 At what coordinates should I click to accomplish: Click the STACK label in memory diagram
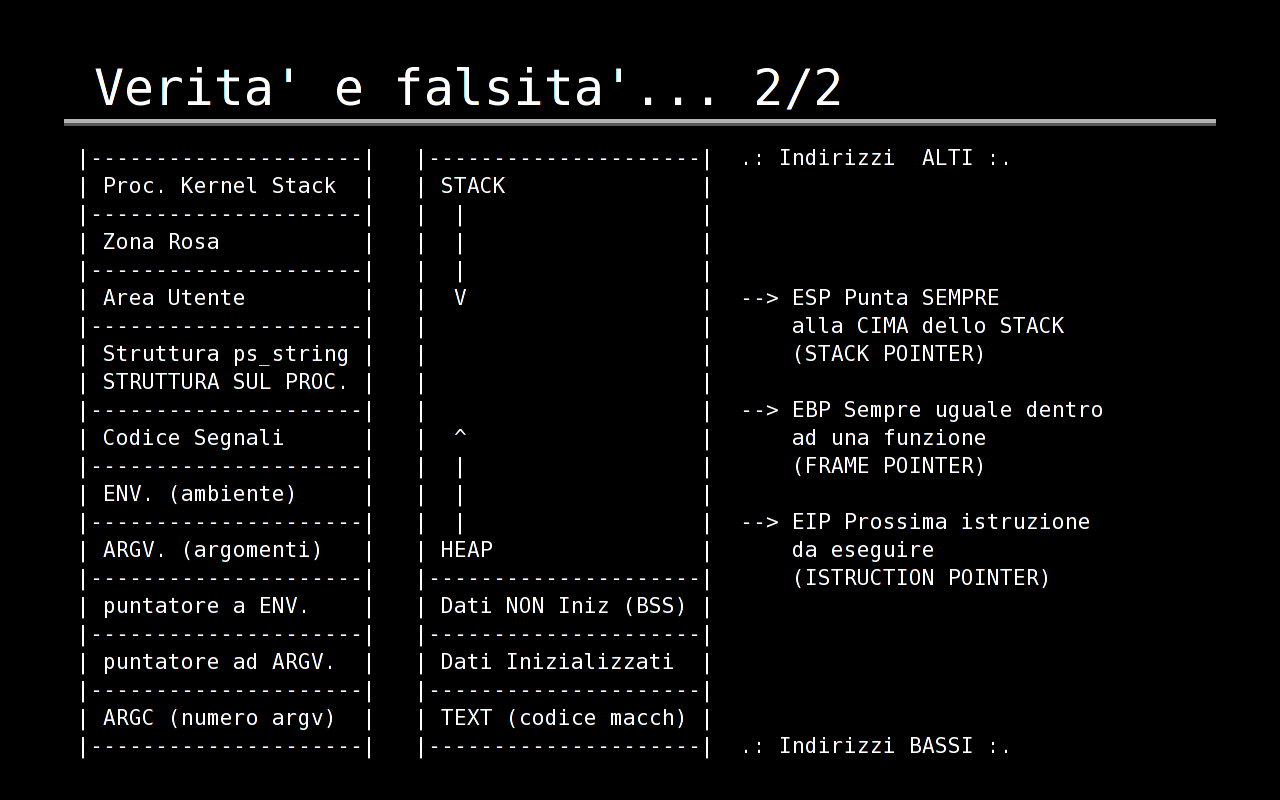473,186
